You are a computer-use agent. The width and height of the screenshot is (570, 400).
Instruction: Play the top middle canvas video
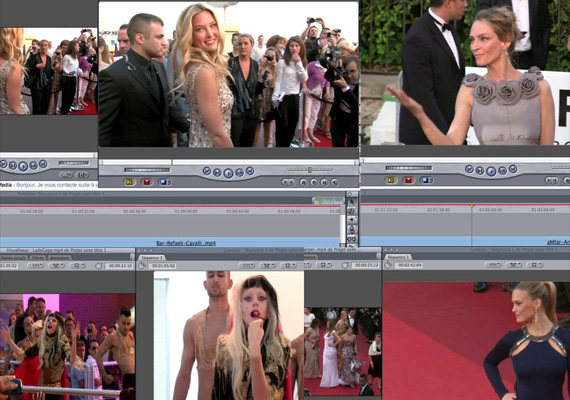(228, 173)
